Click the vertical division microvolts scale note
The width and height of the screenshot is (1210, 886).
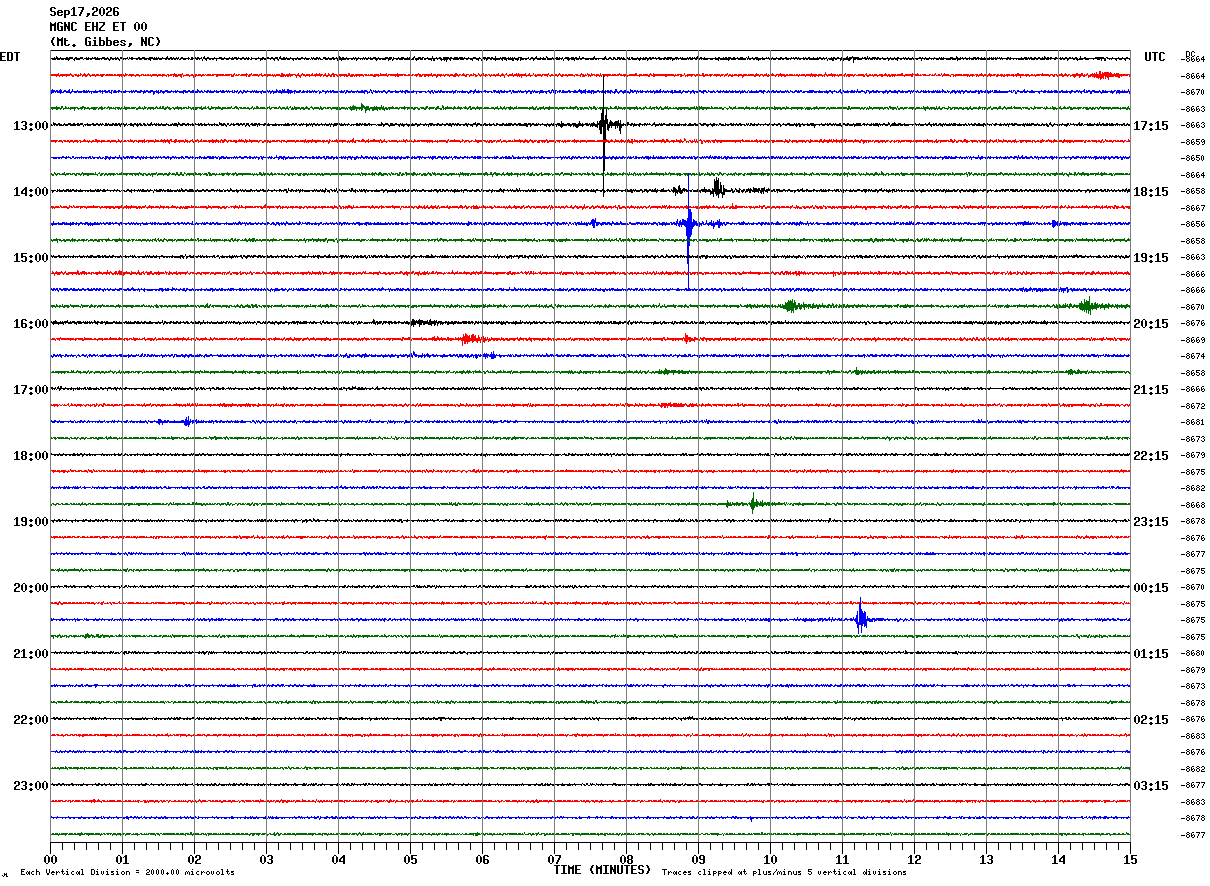(127, 872)
